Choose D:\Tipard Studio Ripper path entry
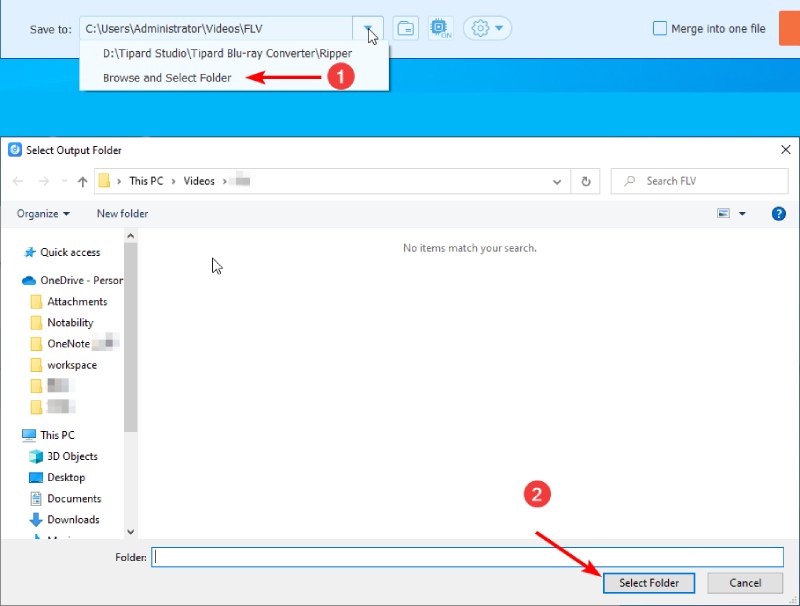The width and height of the screenshot is (800, 606). [227, 54]
